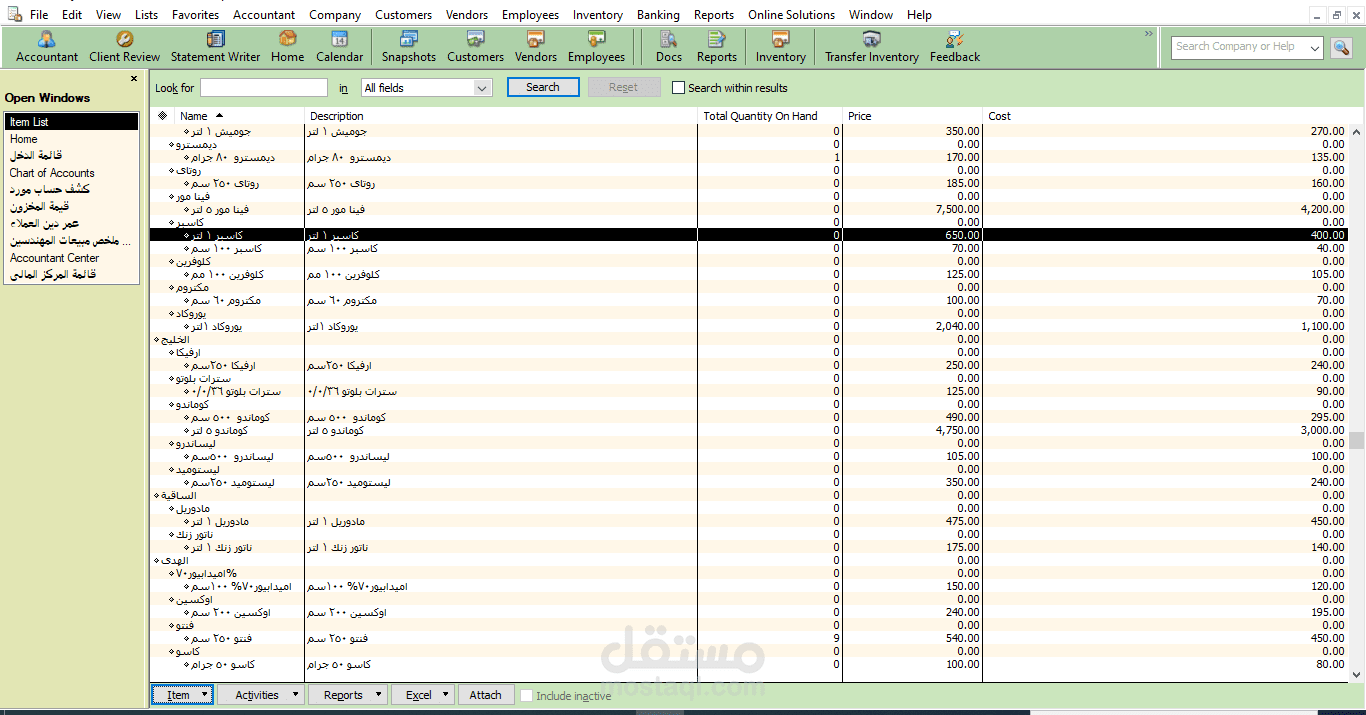
Task: Open the Accountant menu
Action: pyautogui.click(x=264, y=15)
